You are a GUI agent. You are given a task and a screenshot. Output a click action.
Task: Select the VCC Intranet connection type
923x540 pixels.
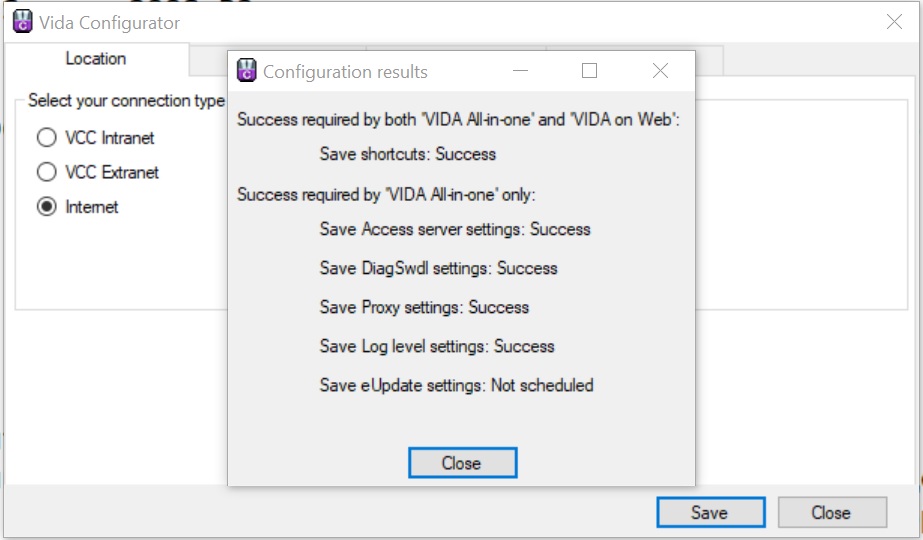47,138
